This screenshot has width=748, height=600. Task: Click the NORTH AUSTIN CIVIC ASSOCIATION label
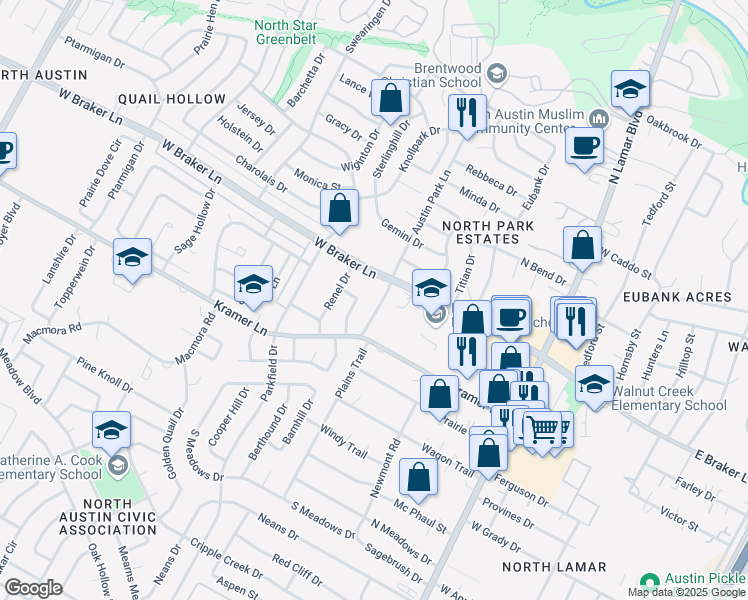(108, 517)
